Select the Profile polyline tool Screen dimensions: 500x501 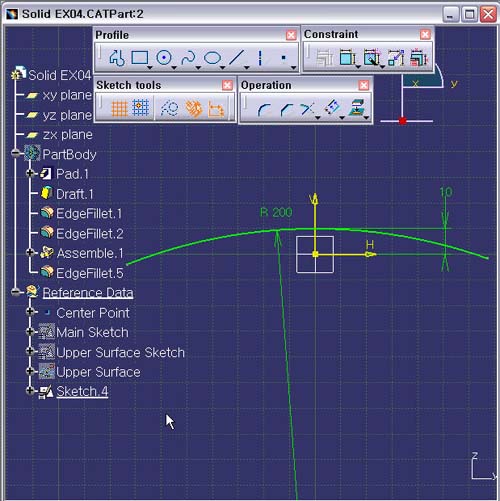tap(117, 58)
